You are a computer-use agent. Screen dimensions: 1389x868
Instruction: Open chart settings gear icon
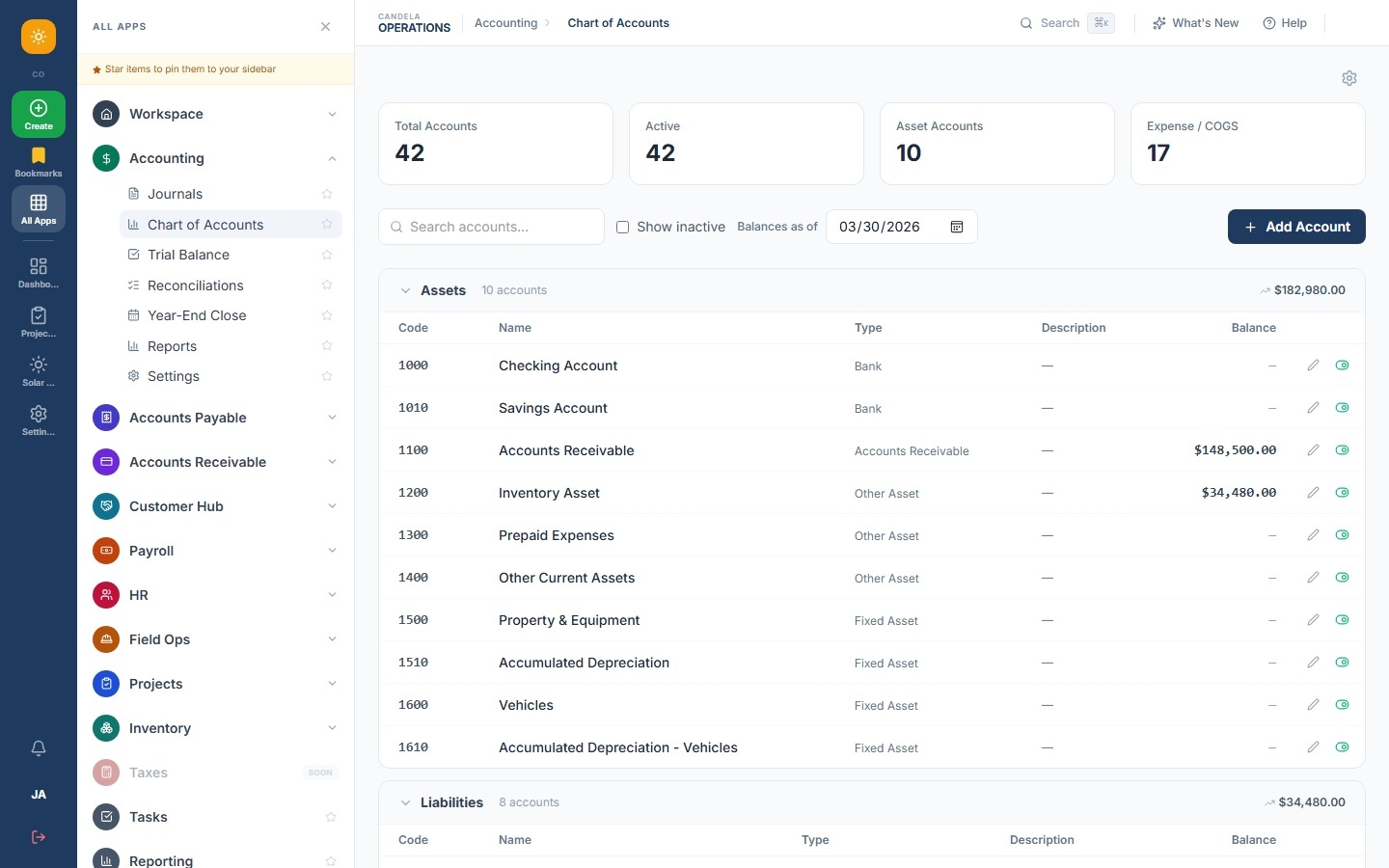[1349, 78]
